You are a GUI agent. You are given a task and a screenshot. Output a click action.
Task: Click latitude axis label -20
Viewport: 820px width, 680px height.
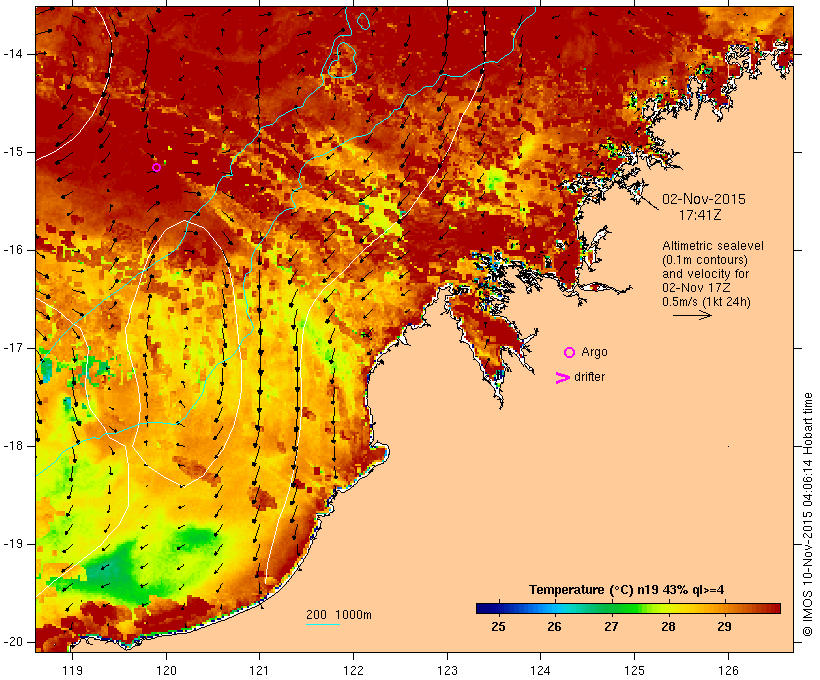[13, 642]
